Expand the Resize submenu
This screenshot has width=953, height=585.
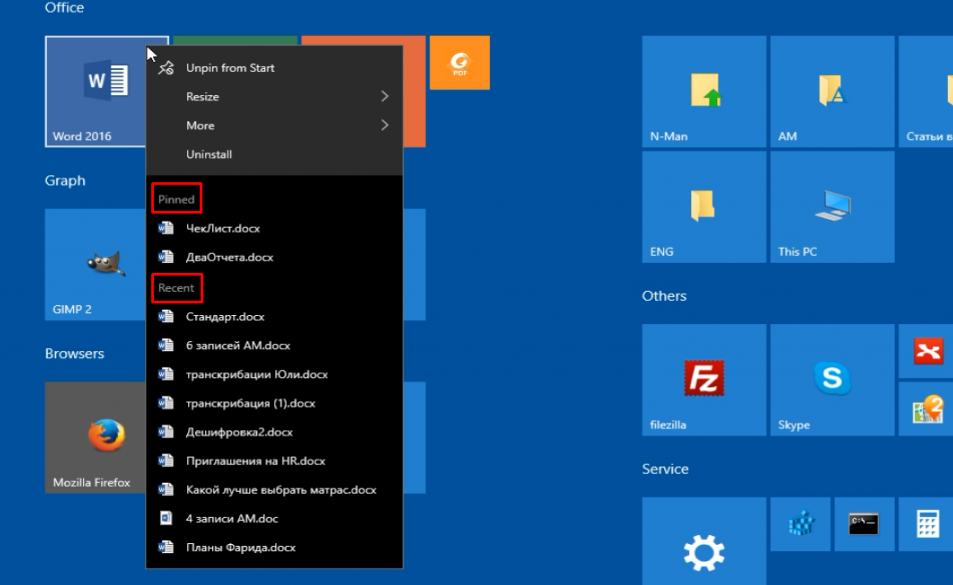pyautogui.click(x=274, y=97)
